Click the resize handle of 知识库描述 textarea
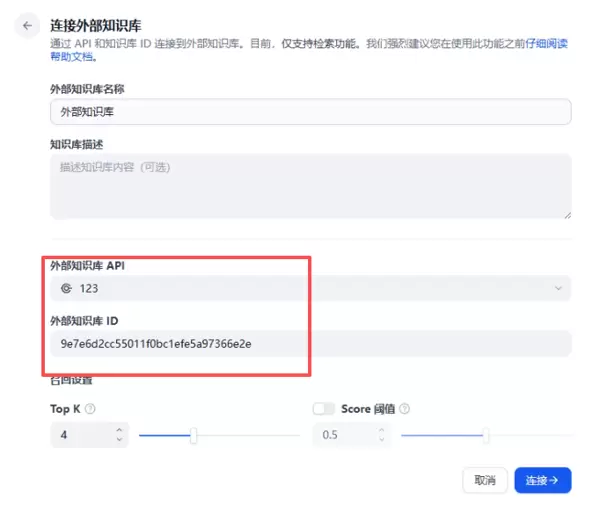The width and height of the screenshot is (600, 508). coord(566,213)
